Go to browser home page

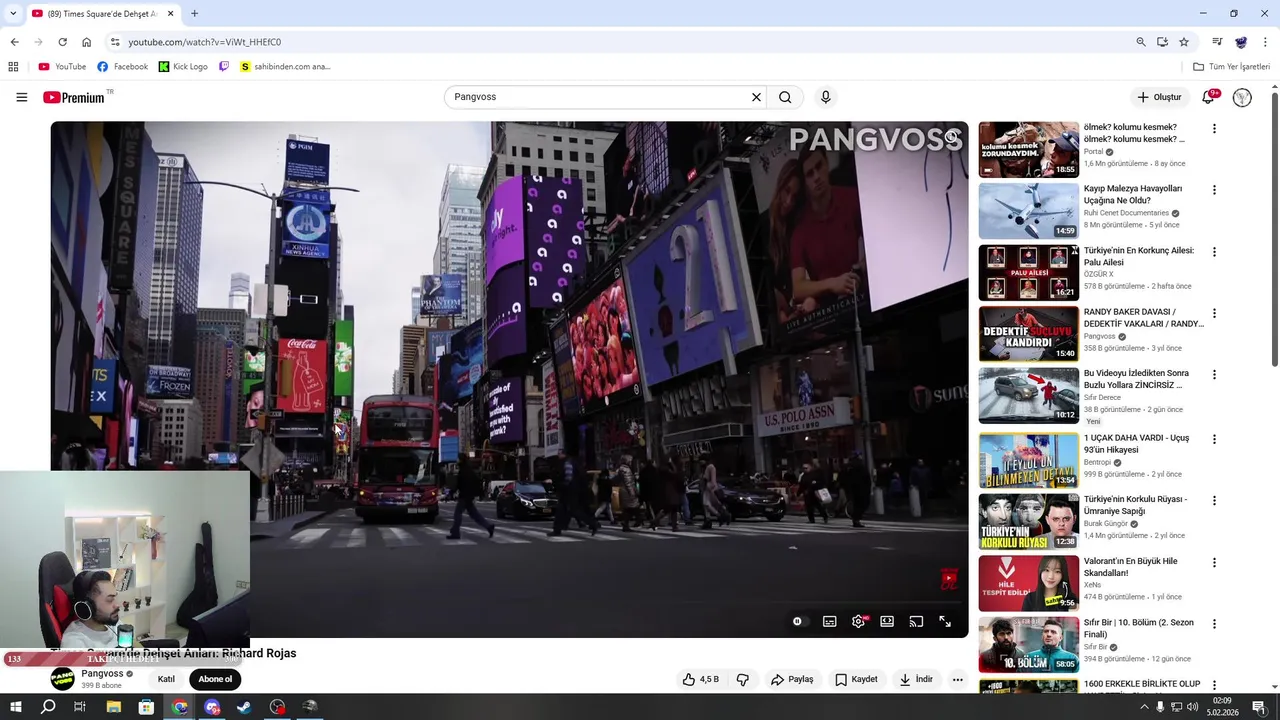[86, 42]
